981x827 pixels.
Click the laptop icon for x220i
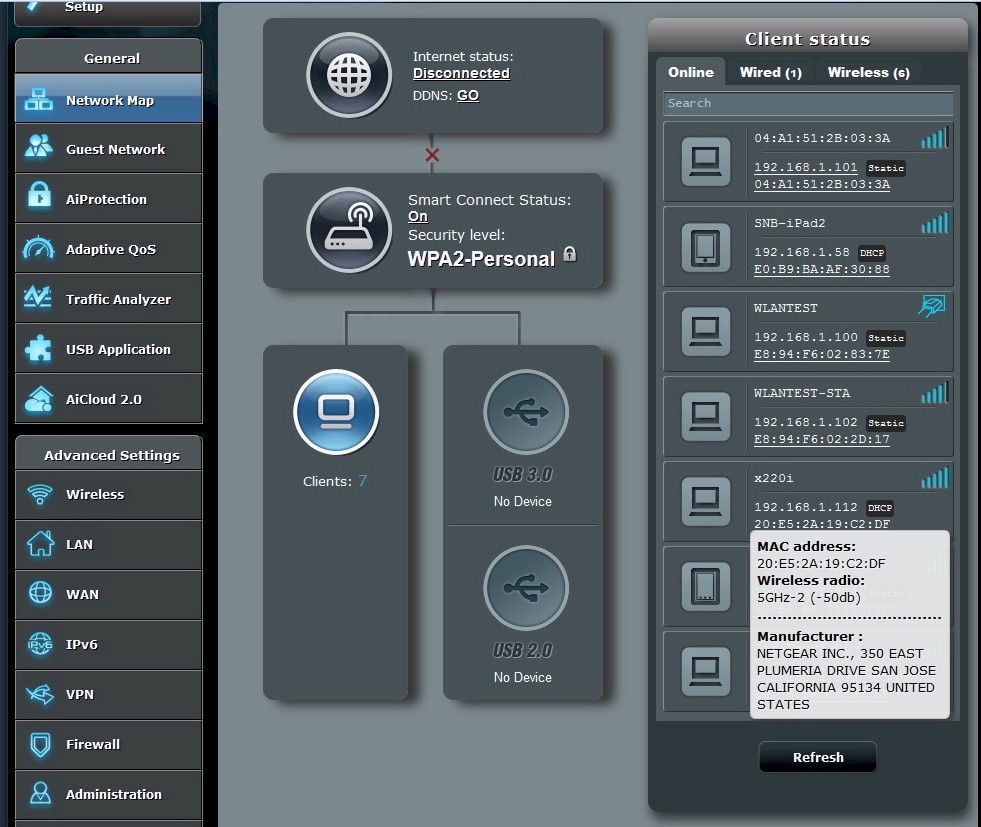click(706, 502)
